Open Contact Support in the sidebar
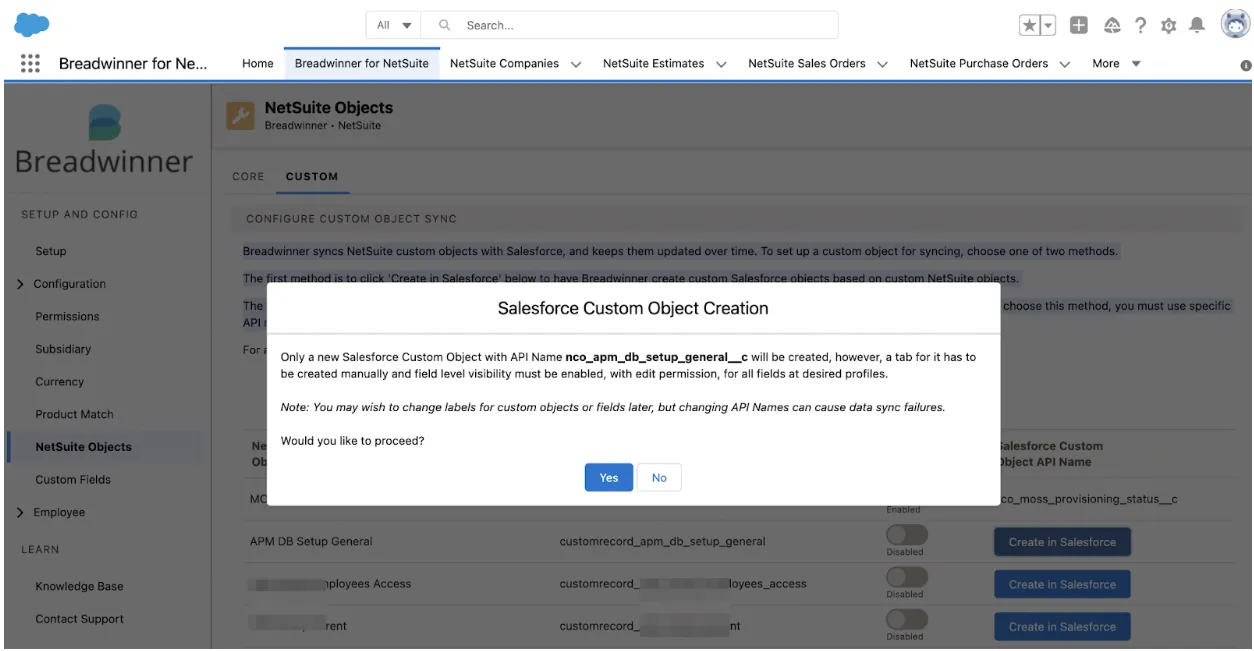The width and height of the screenshot is (1254, 651). click(x=79, y=620)
